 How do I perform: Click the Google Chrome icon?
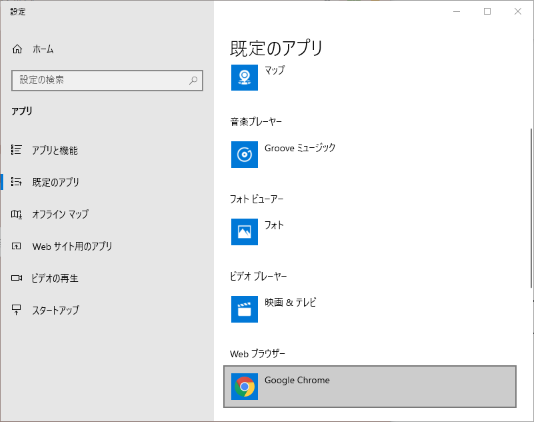tap(244, 386)
